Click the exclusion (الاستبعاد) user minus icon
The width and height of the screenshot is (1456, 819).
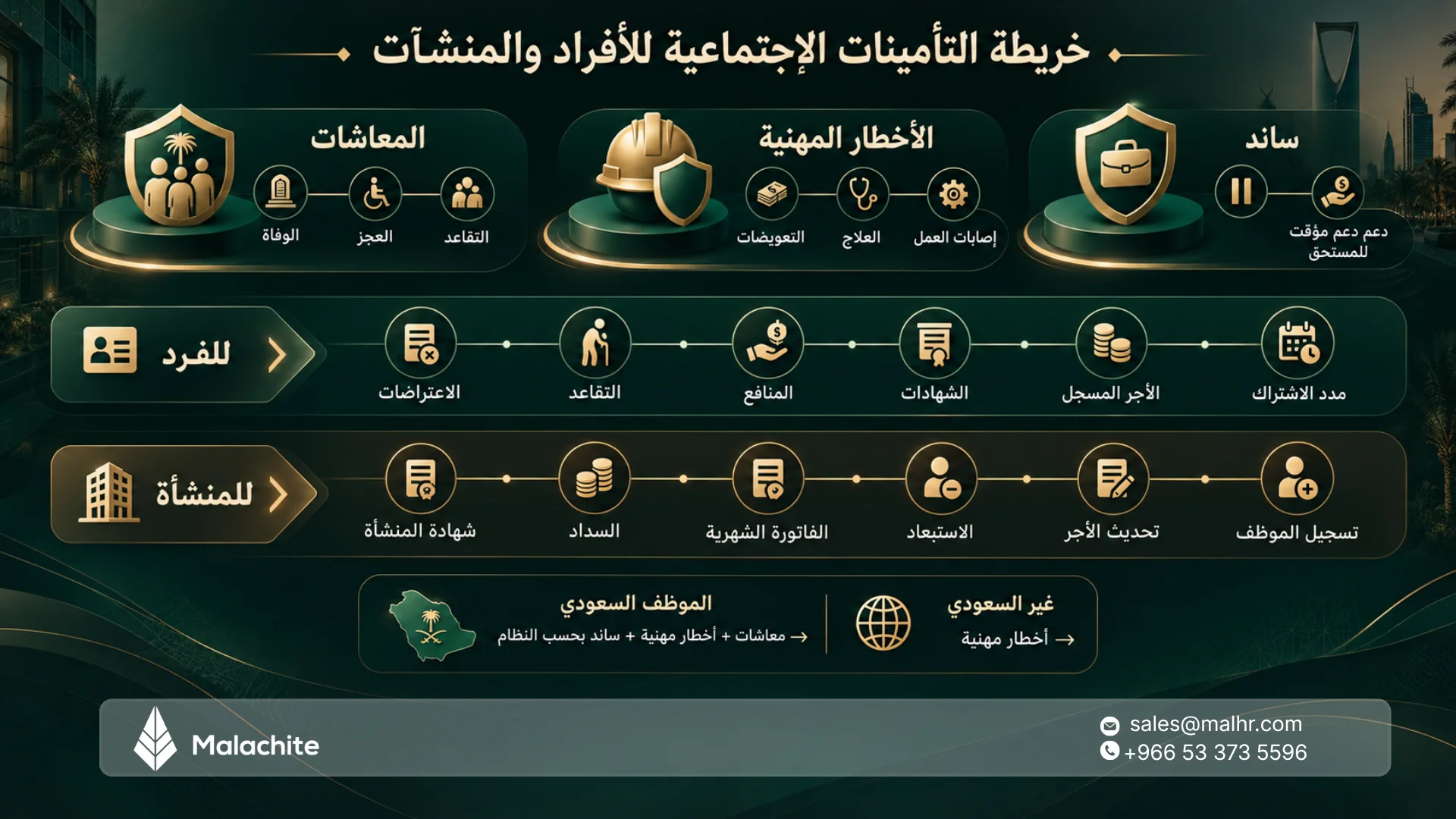[941, 479]
